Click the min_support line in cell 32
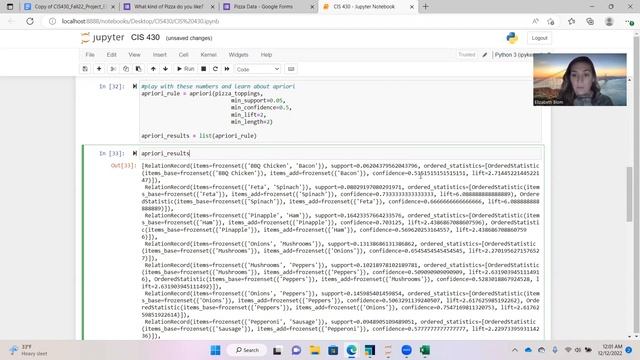Image resolution: width=640 pixels, height=360 pixels. [x=257, y=100]
